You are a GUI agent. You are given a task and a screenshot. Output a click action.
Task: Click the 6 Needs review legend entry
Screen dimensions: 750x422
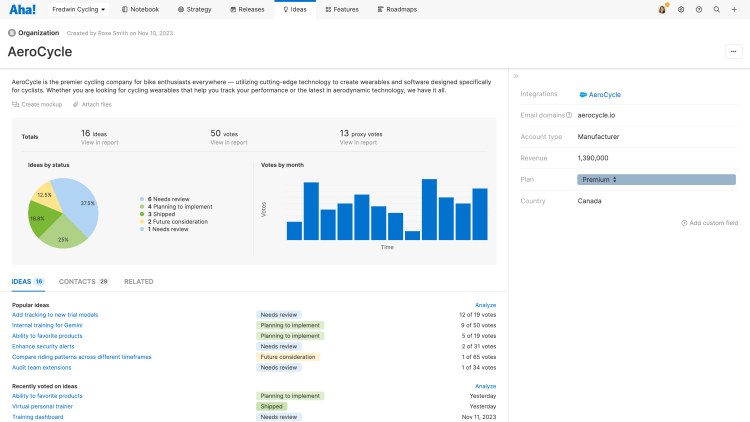point(165,199)
